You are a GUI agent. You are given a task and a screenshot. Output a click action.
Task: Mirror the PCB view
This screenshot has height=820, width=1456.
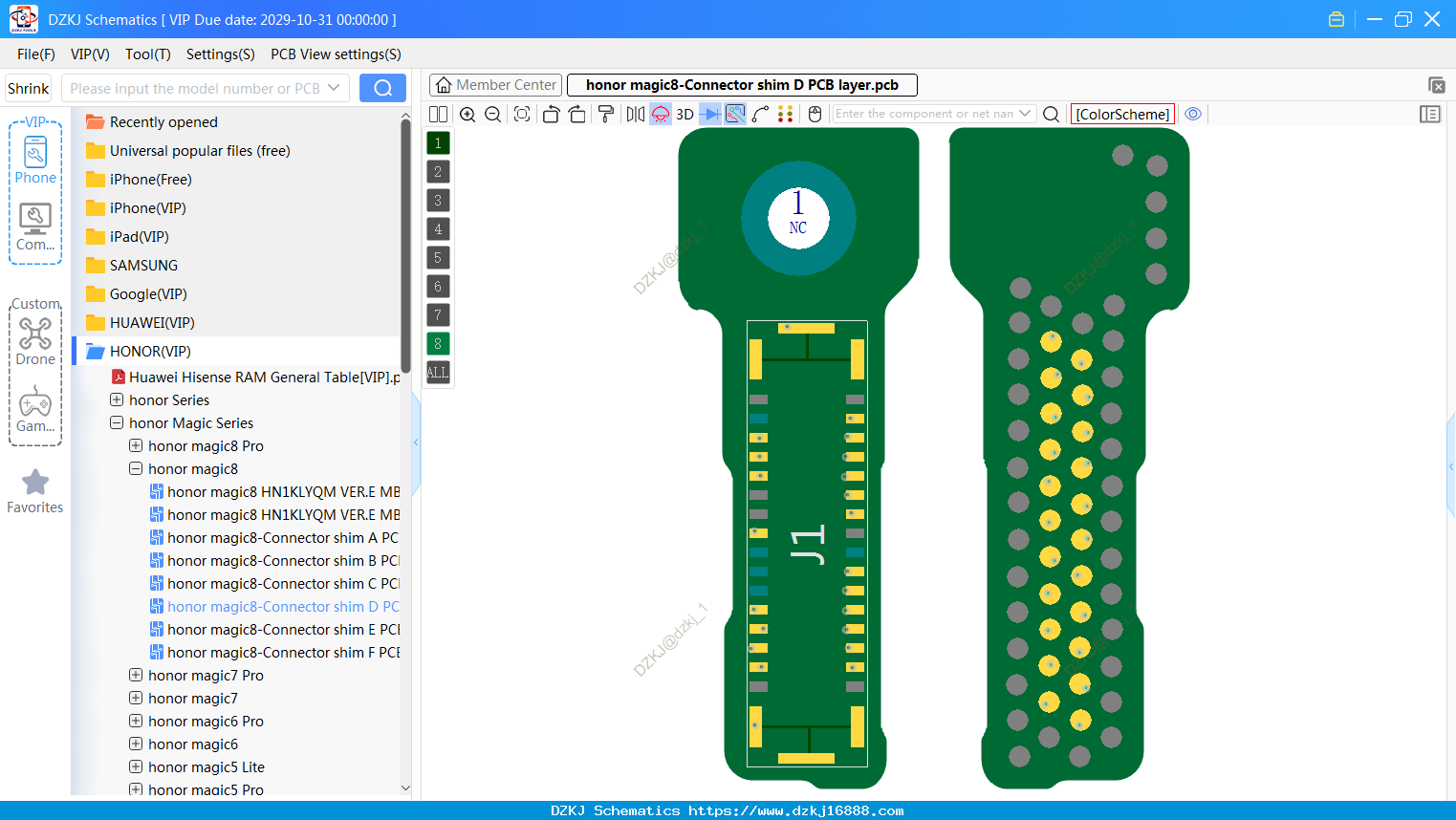[636, 114]
